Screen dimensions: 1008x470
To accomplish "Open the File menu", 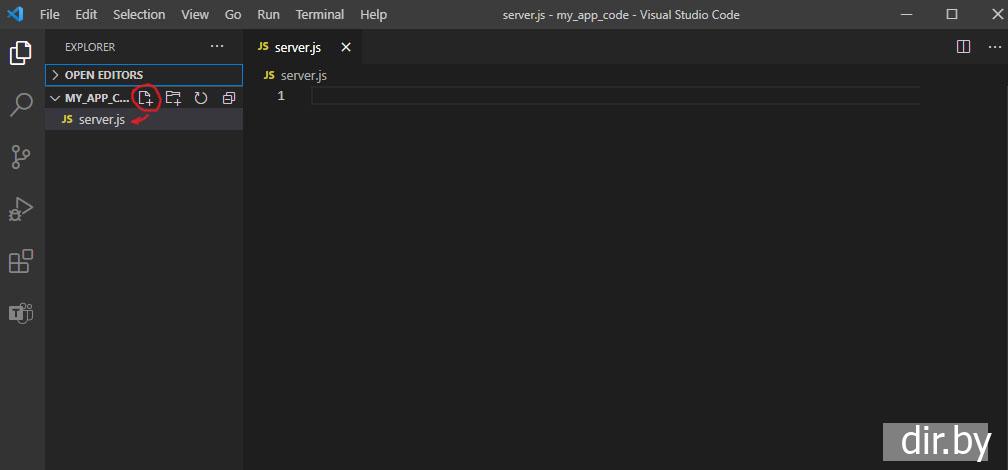I will click(x=50, y=14).
